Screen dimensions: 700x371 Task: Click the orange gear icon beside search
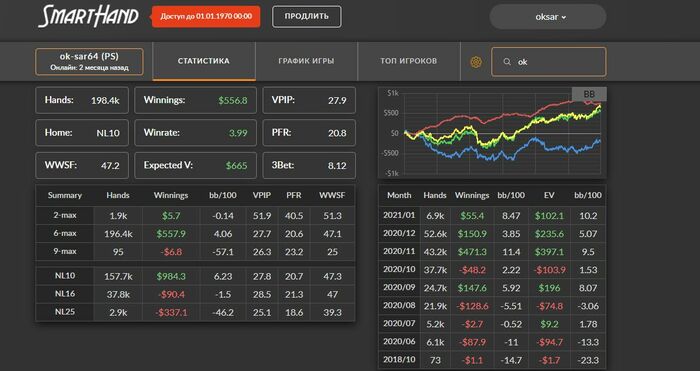click(x=476, y=62)
